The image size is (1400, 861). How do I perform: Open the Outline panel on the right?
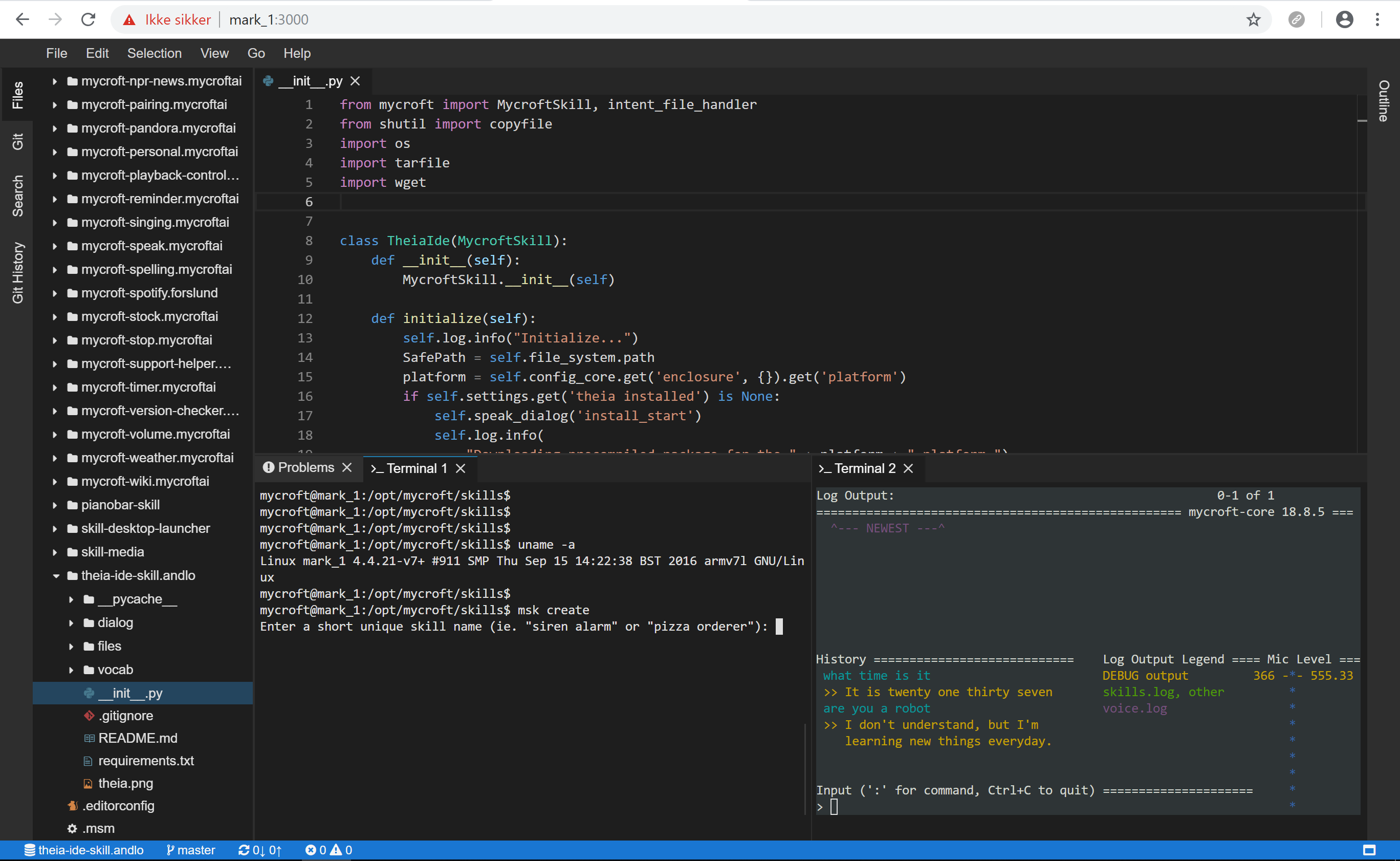click(x=1384, y=101)
